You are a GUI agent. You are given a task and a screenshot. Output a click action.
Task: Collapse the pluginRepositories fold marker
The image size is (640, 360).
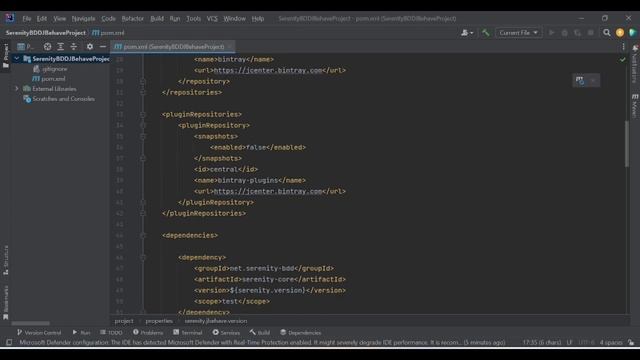click(142, 114)
